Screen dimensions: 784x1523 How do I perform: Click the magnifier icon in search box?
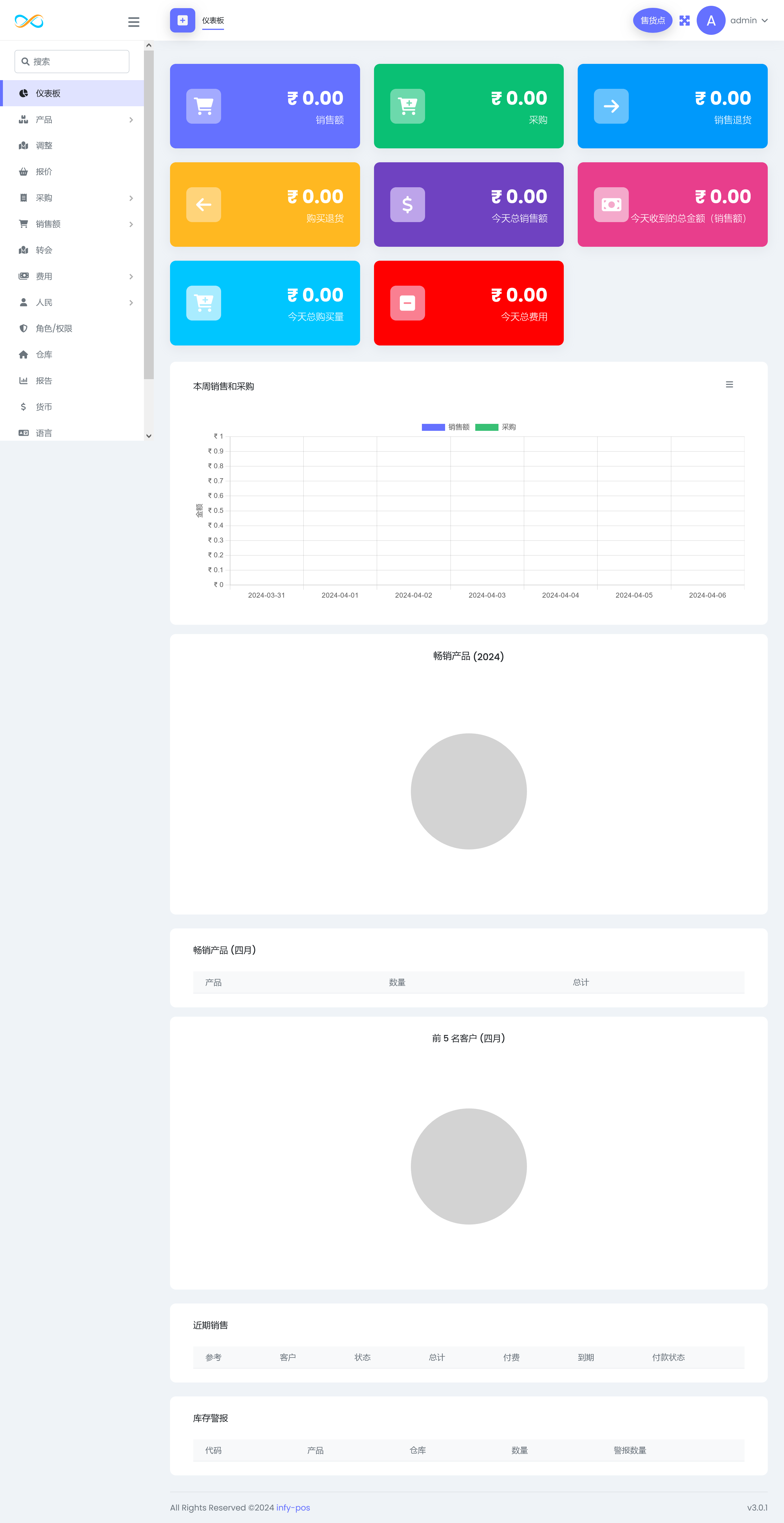(x=26, y=62)
